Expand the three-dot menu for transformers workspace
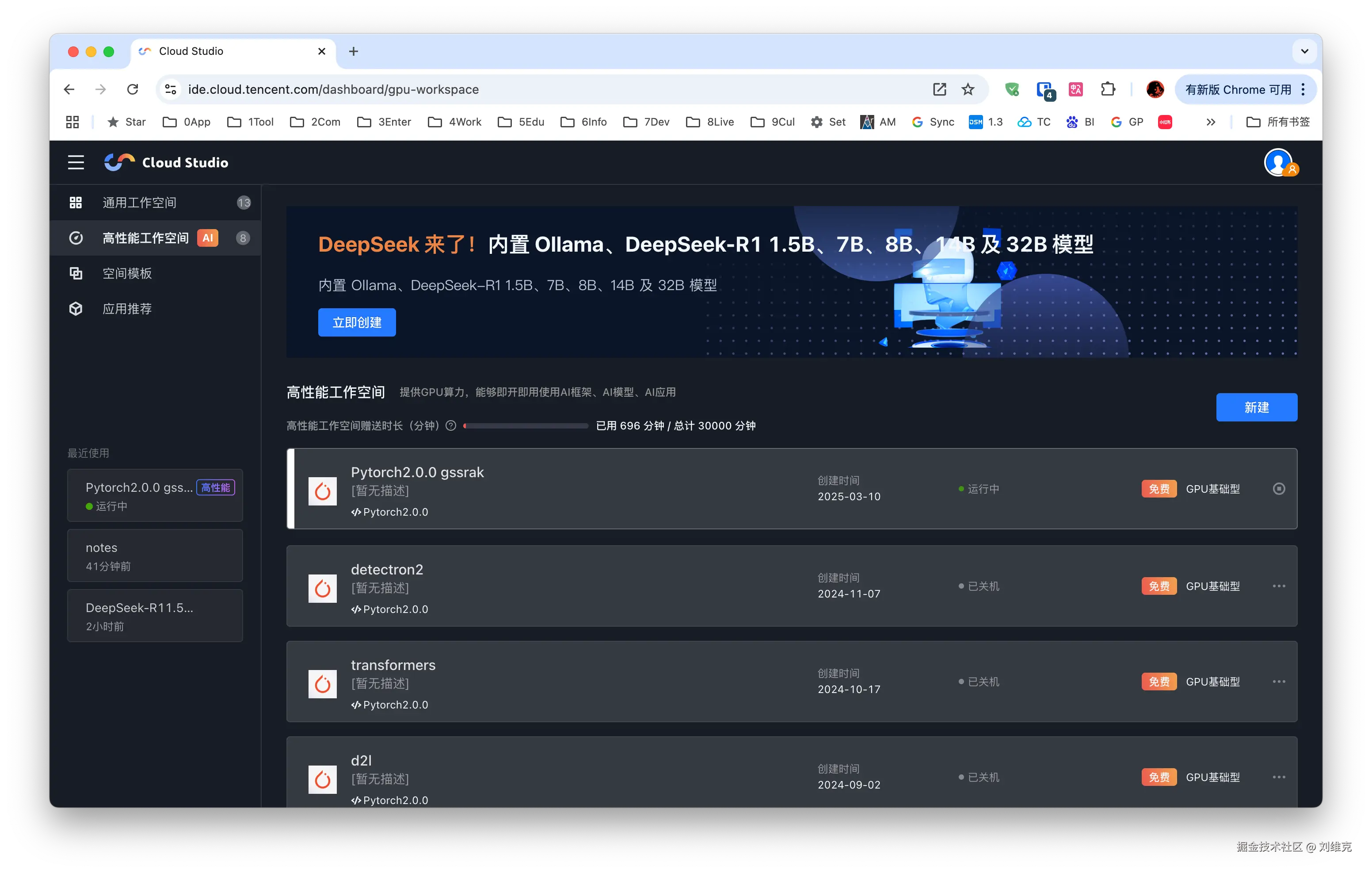The height and width of the screenshot is (873, 1372). coord(1279,682)
